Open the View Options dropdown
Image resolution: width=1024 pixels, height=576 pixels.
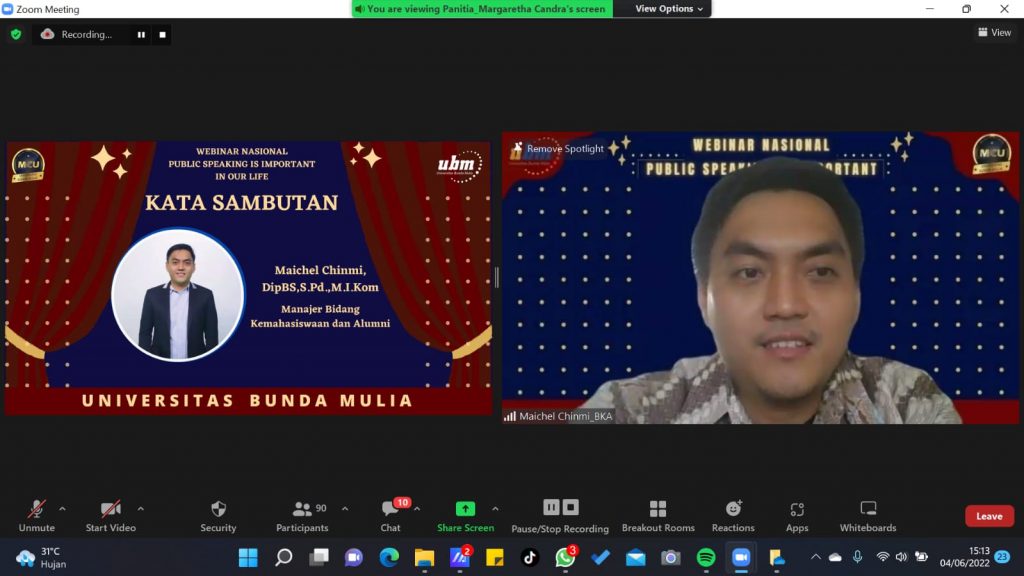click(x=669, y=8)
